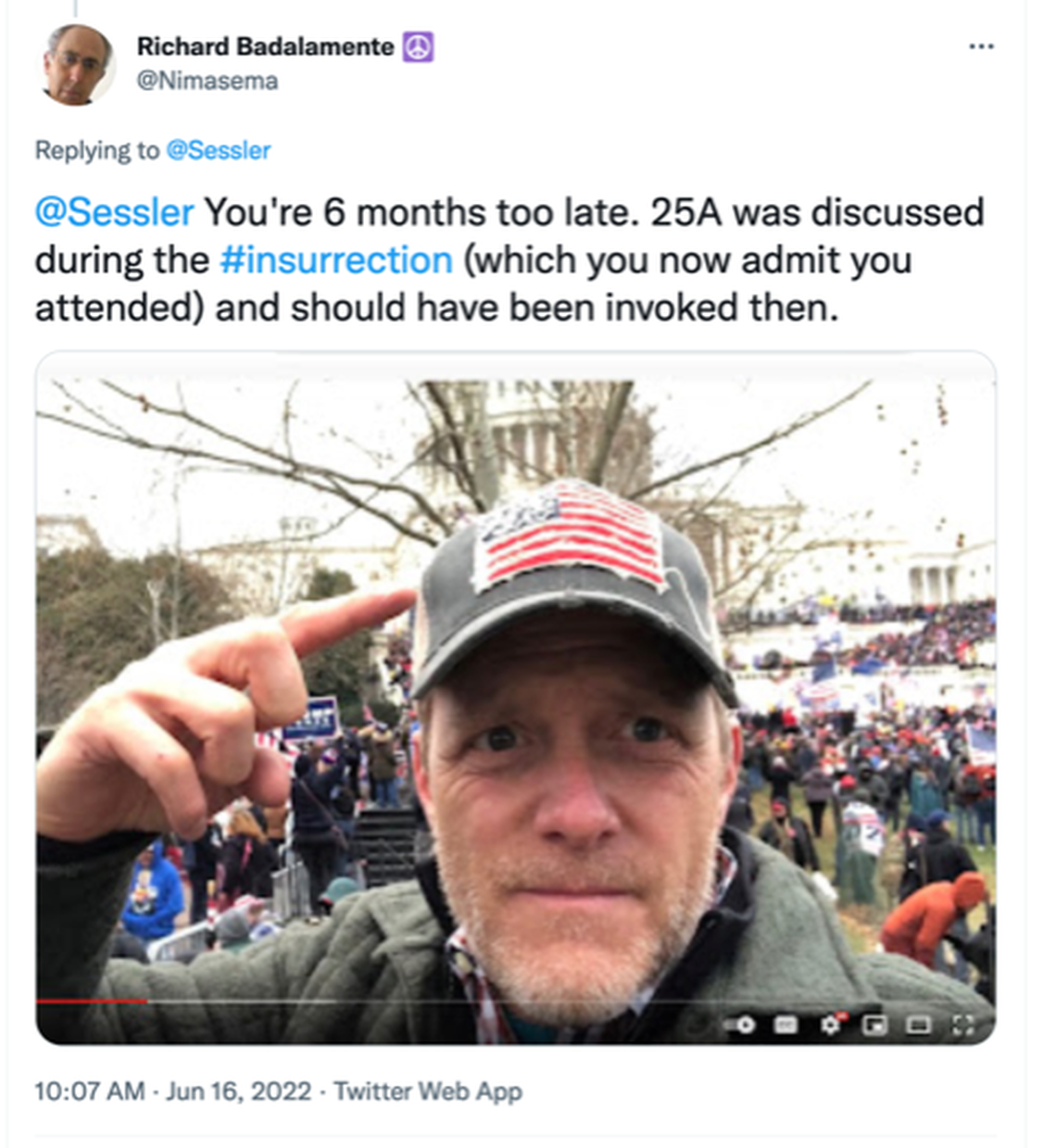Click the Twitter Web App source label
This screenshot has height=1148, width=1056.
tap(428, 1091)
